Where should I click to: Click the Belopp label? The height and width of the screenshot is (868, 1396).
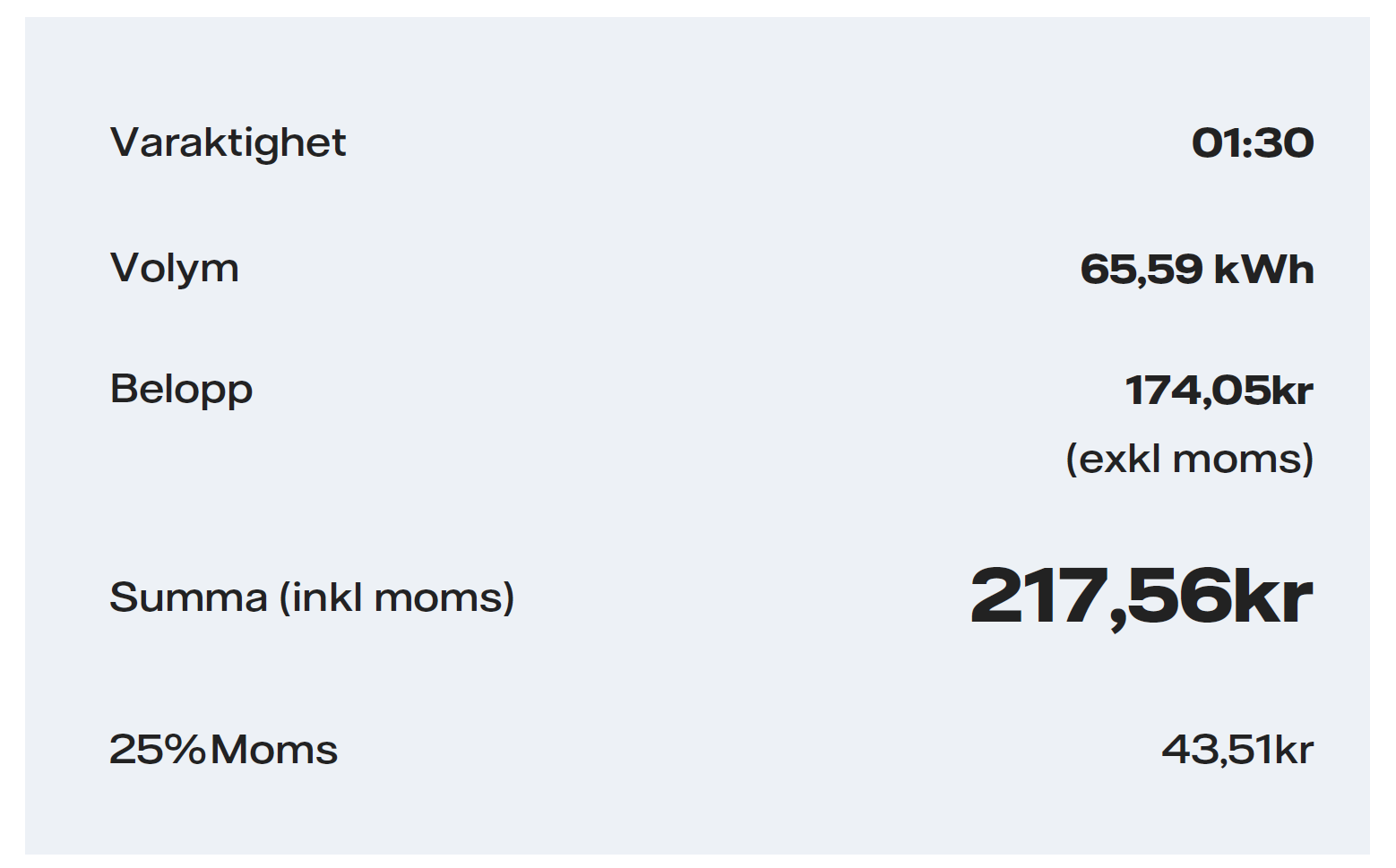[181, 391]
